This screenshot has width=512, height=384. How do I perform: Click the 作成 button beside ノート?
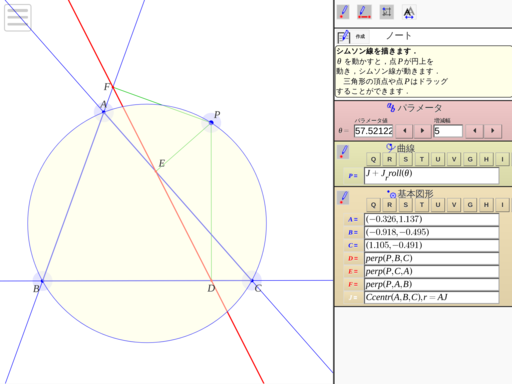tap(360, 36)
